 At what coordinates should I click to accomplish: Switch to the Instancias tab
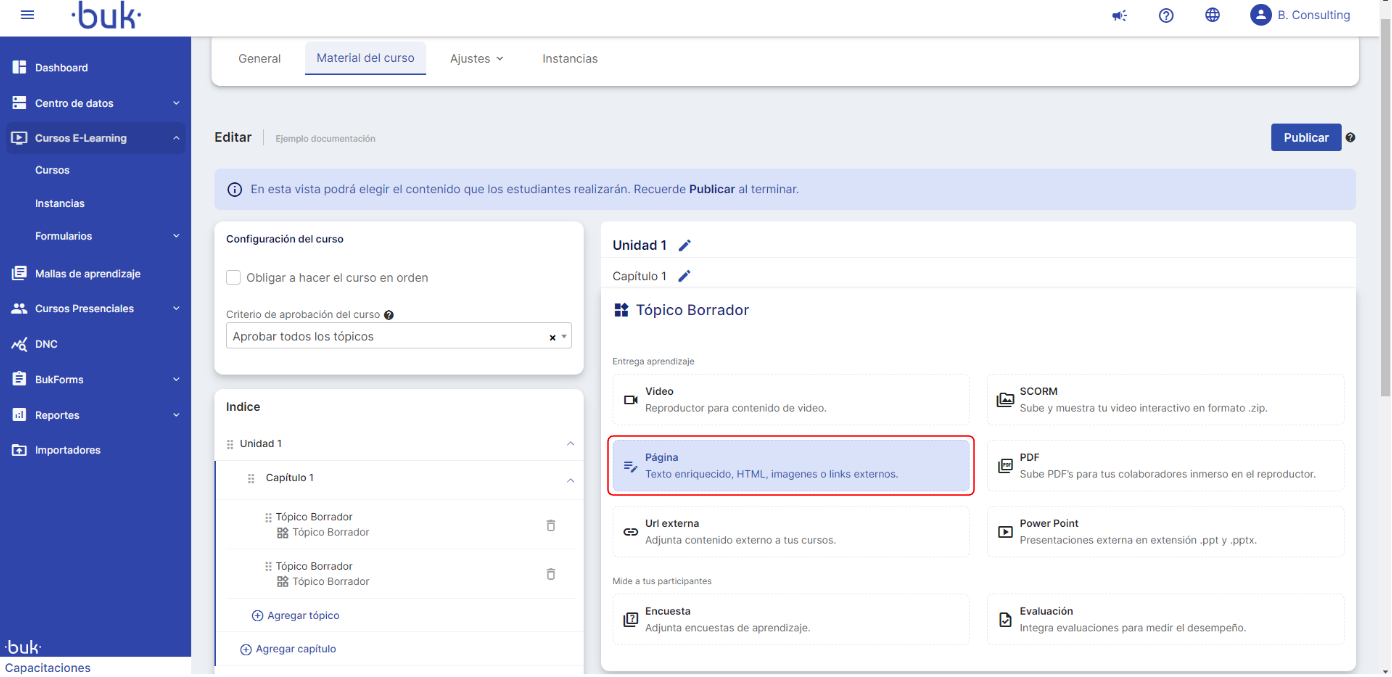coord(570,59)
